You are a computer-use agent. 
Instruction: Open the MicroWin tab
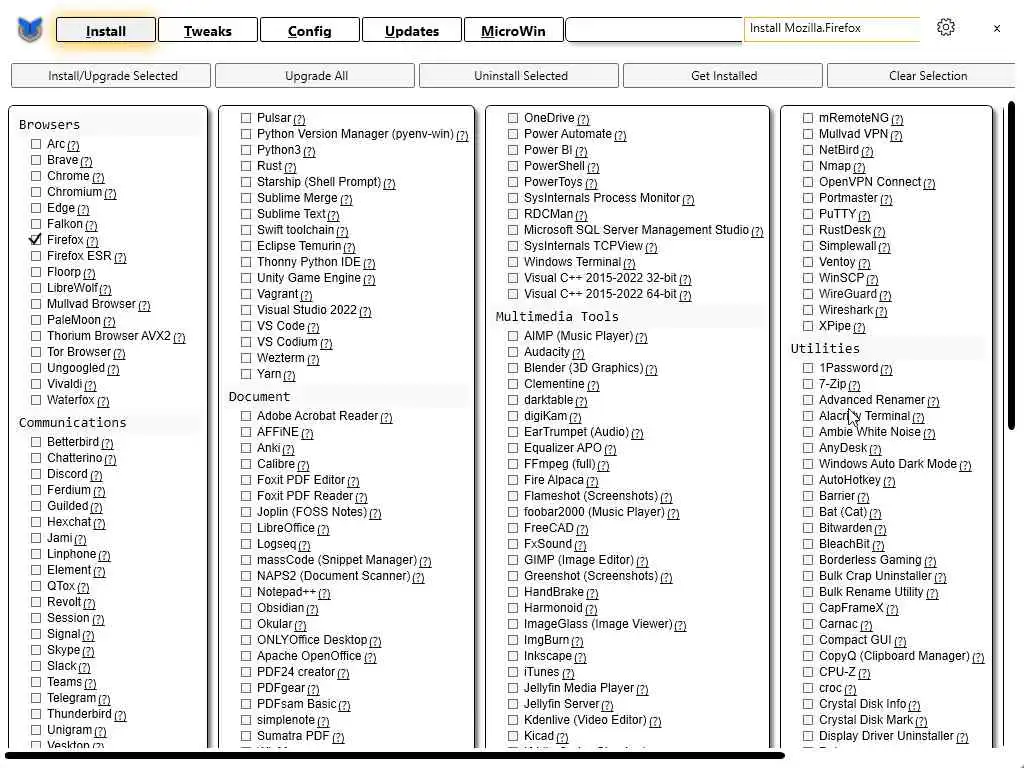[513, 31]
